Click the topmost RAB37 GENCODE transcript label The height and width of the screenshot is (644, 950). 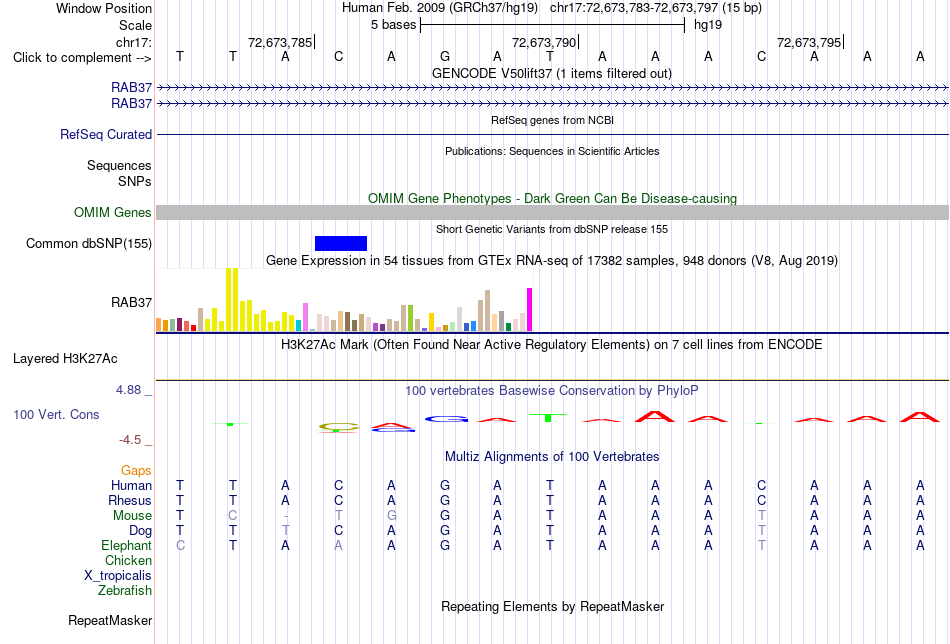click(x=131, y=88)
